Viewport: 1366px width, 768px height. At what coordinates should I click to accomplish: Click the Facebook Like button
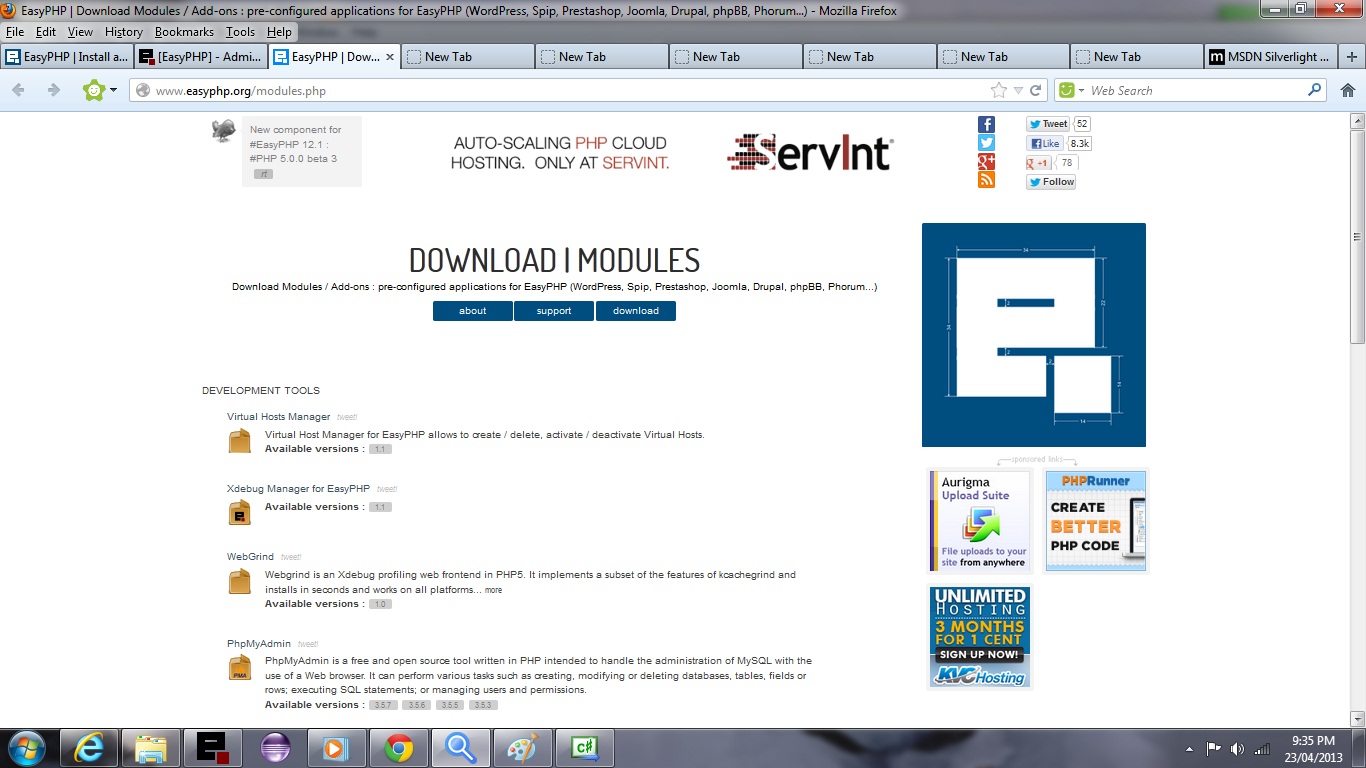(1045, 143)
